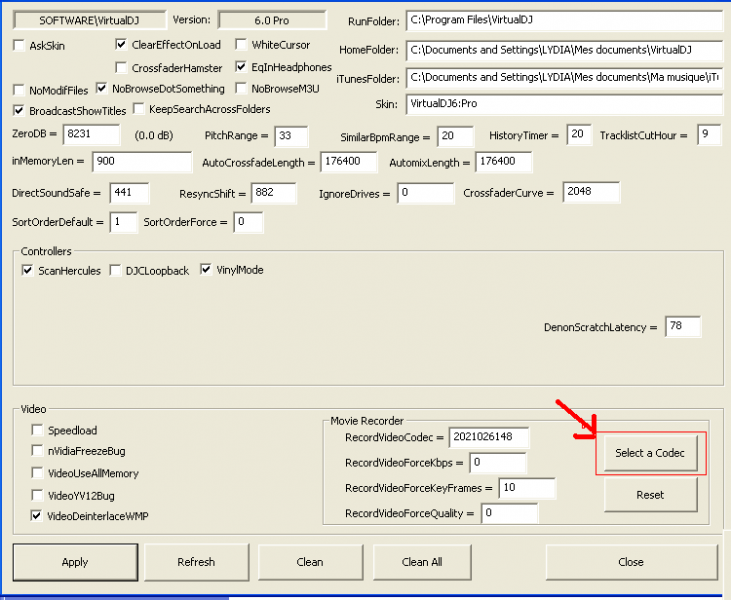Close the settings dialog with Close button
The width and height of the screenshot is (731, 600).
point(631,562)
